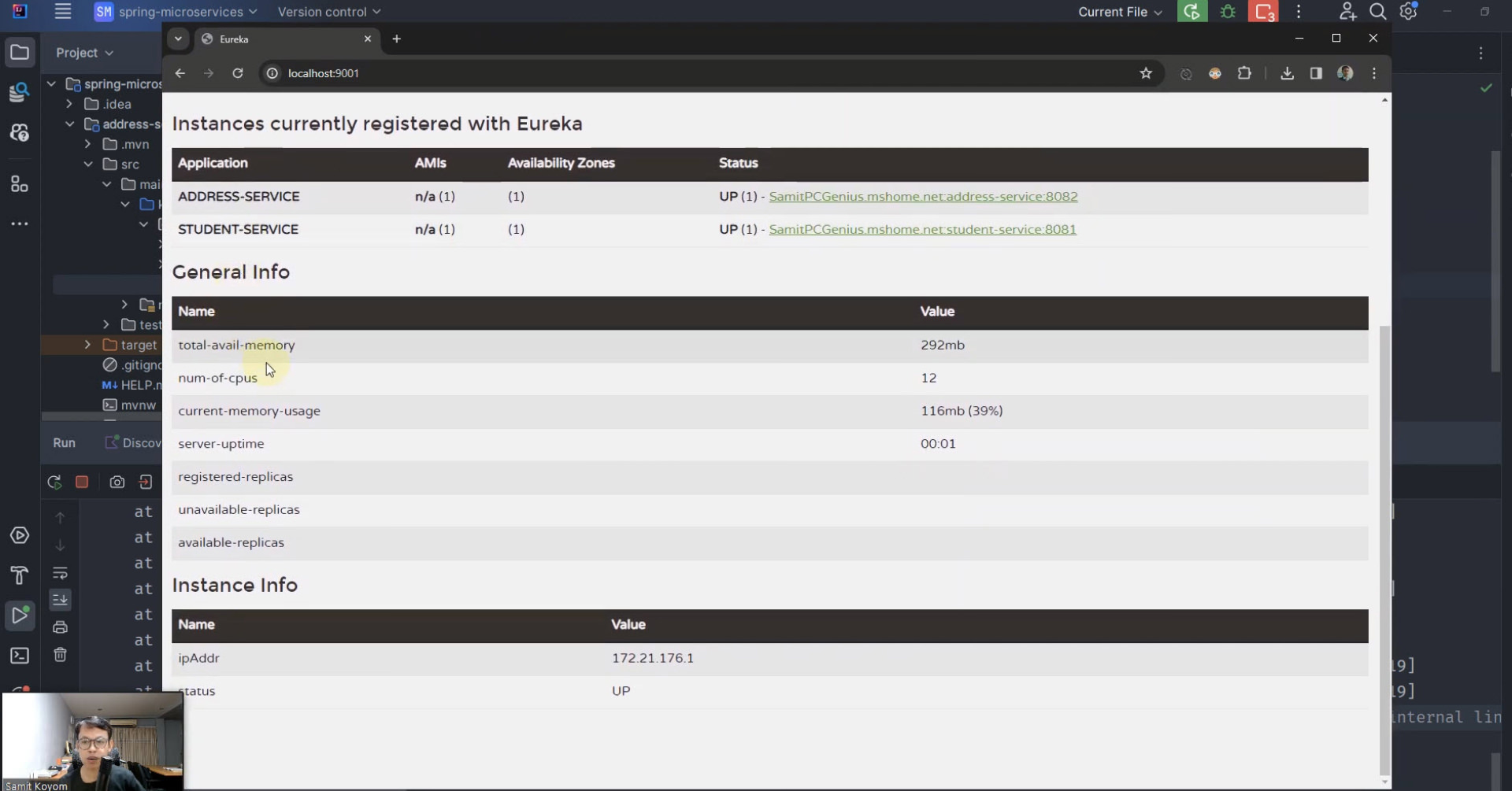Click the 172.21.176.1 ipAddr value
This screenshot has height=791, width=1512.
click(x=652, y=658)
